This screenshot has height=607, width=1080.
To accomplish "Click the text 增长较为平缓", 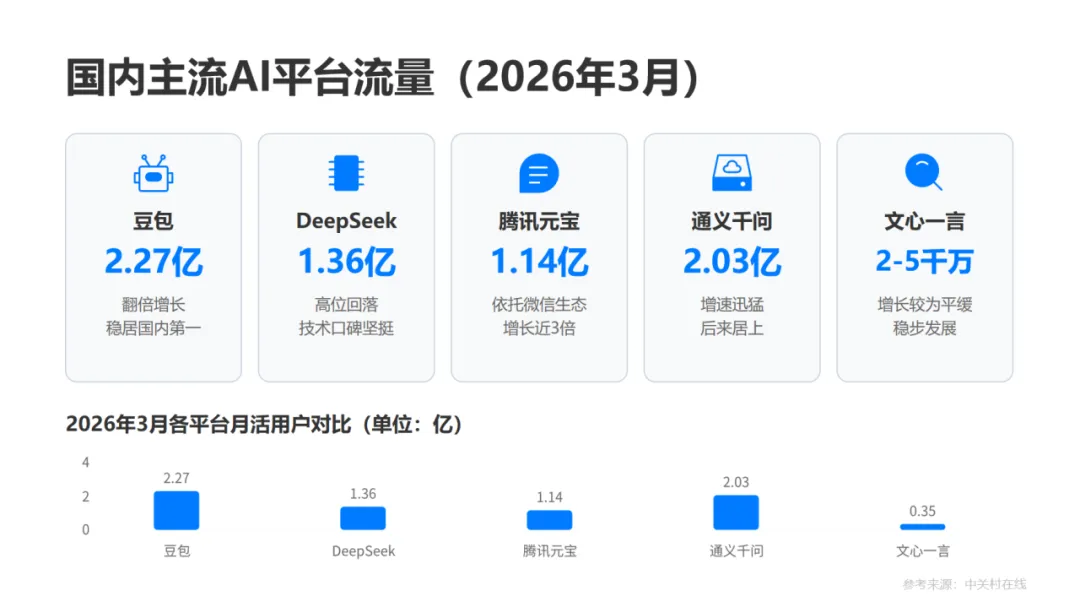I will pyautogui.click(x=924, y=305).
